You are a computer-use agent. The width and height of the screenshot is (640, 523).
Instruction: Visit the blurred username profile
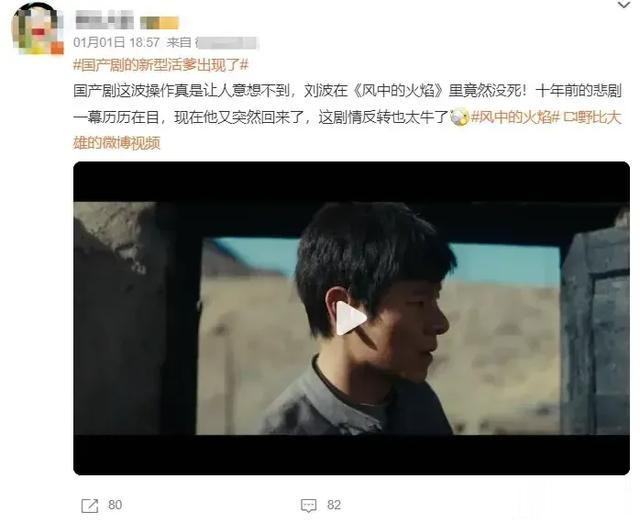pos(104,20)
